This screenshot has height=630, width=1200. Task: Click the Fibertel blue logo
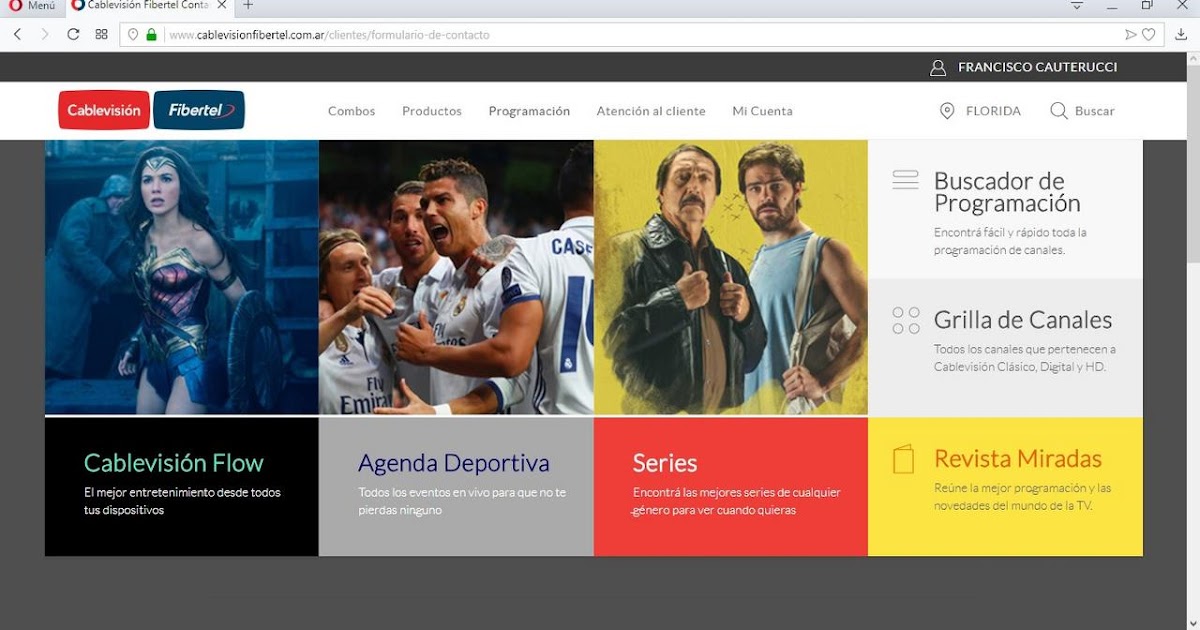(199, 111)
